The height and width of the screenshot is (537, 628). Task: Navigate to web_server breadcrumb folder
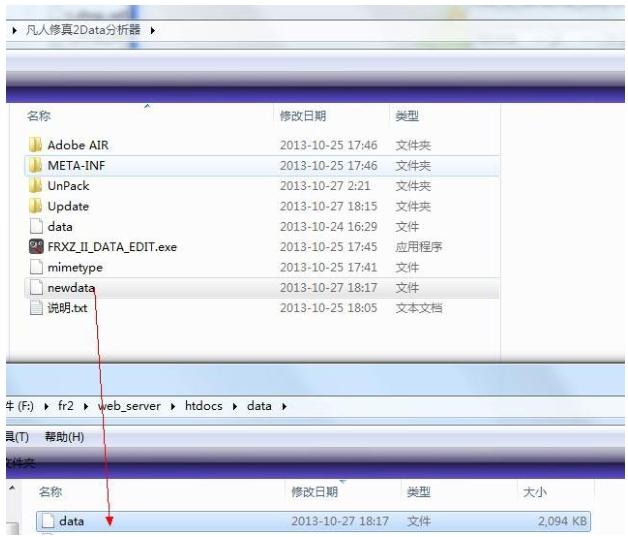129,406
